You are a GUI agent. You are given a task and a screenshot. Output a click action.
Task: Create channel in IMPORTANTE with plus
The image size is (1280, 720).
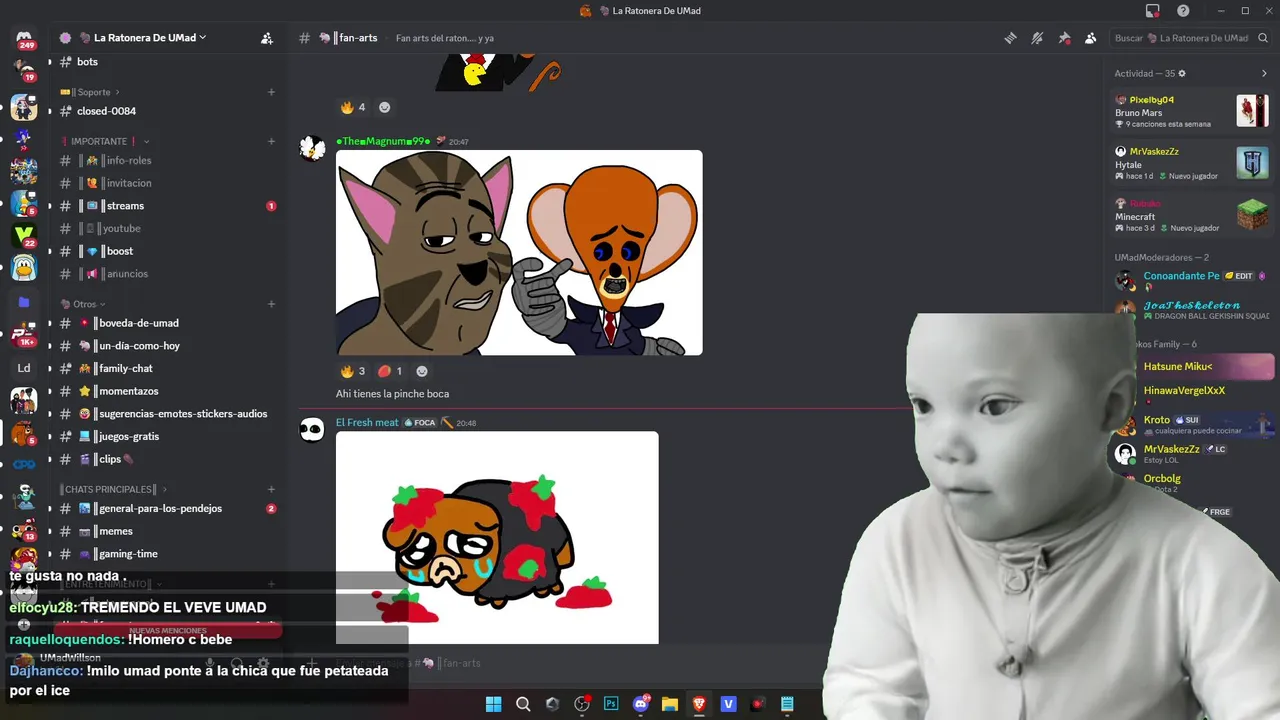[271, 141]
